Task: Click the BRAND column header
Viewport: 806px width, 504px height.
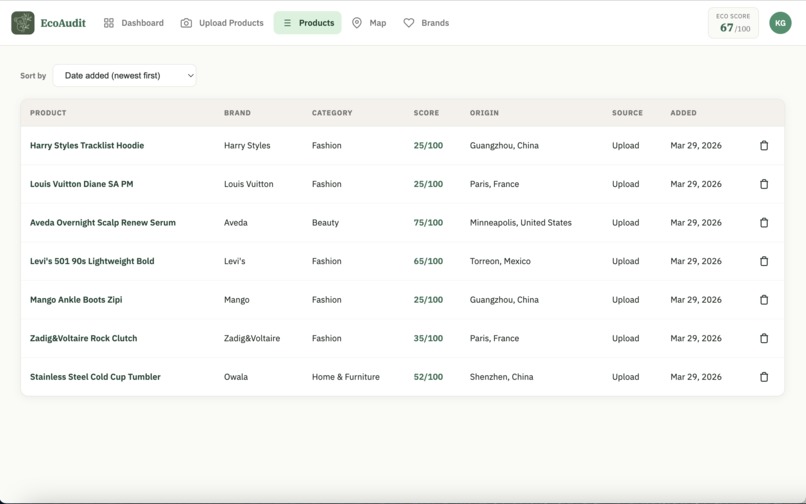Action: tap(237, 113)
